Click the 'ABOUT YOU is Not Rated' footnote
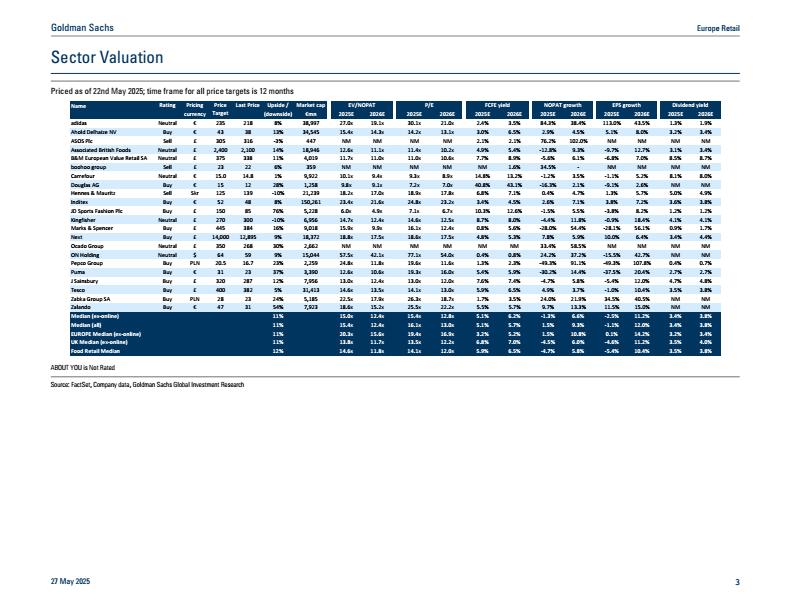The width and height of the screenshot is (792, 612). [83, 368]
